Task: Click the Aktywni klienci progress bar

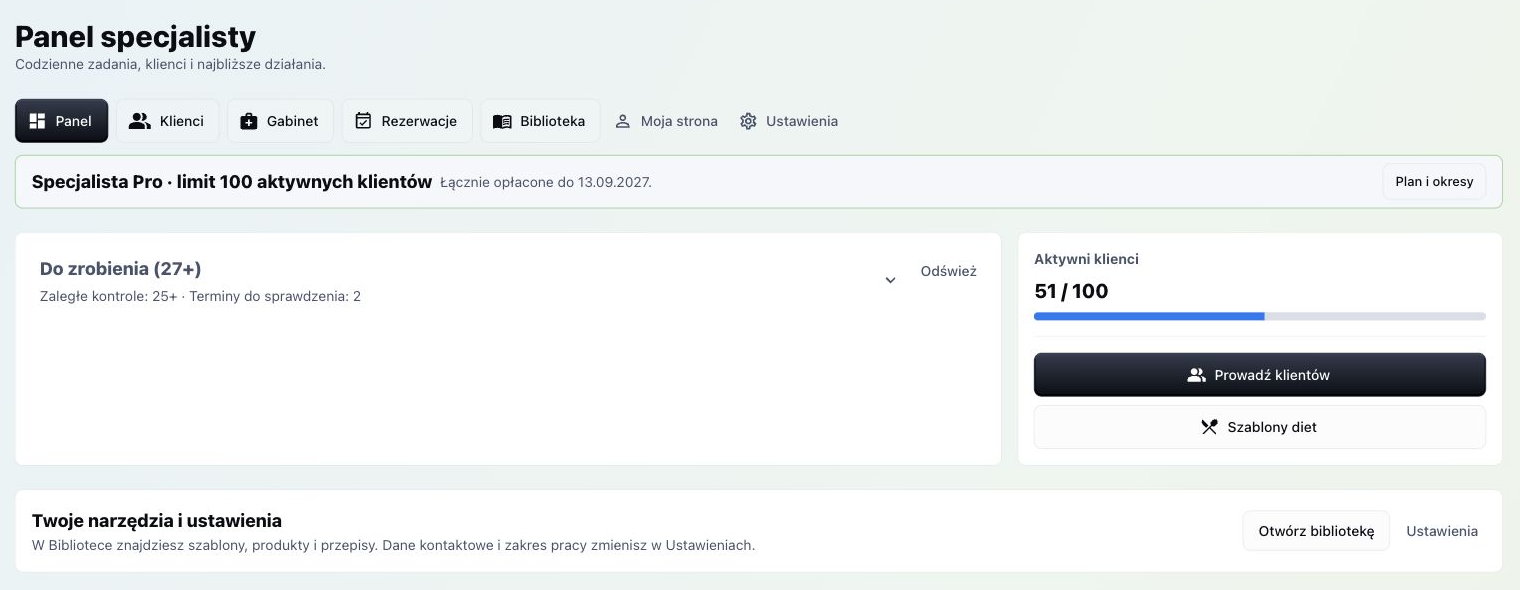Action: (1260, 316)
